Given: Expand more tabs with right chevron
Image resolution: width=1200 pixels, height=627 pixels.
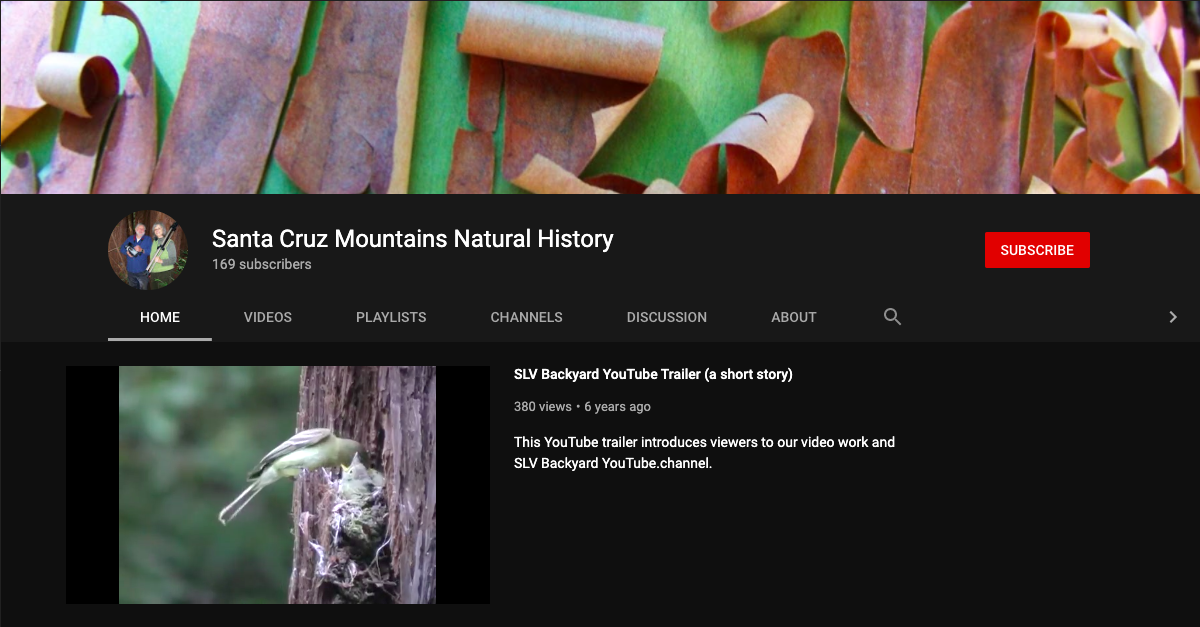Looking at the screenshot, I should click(x=1173, y=317).
